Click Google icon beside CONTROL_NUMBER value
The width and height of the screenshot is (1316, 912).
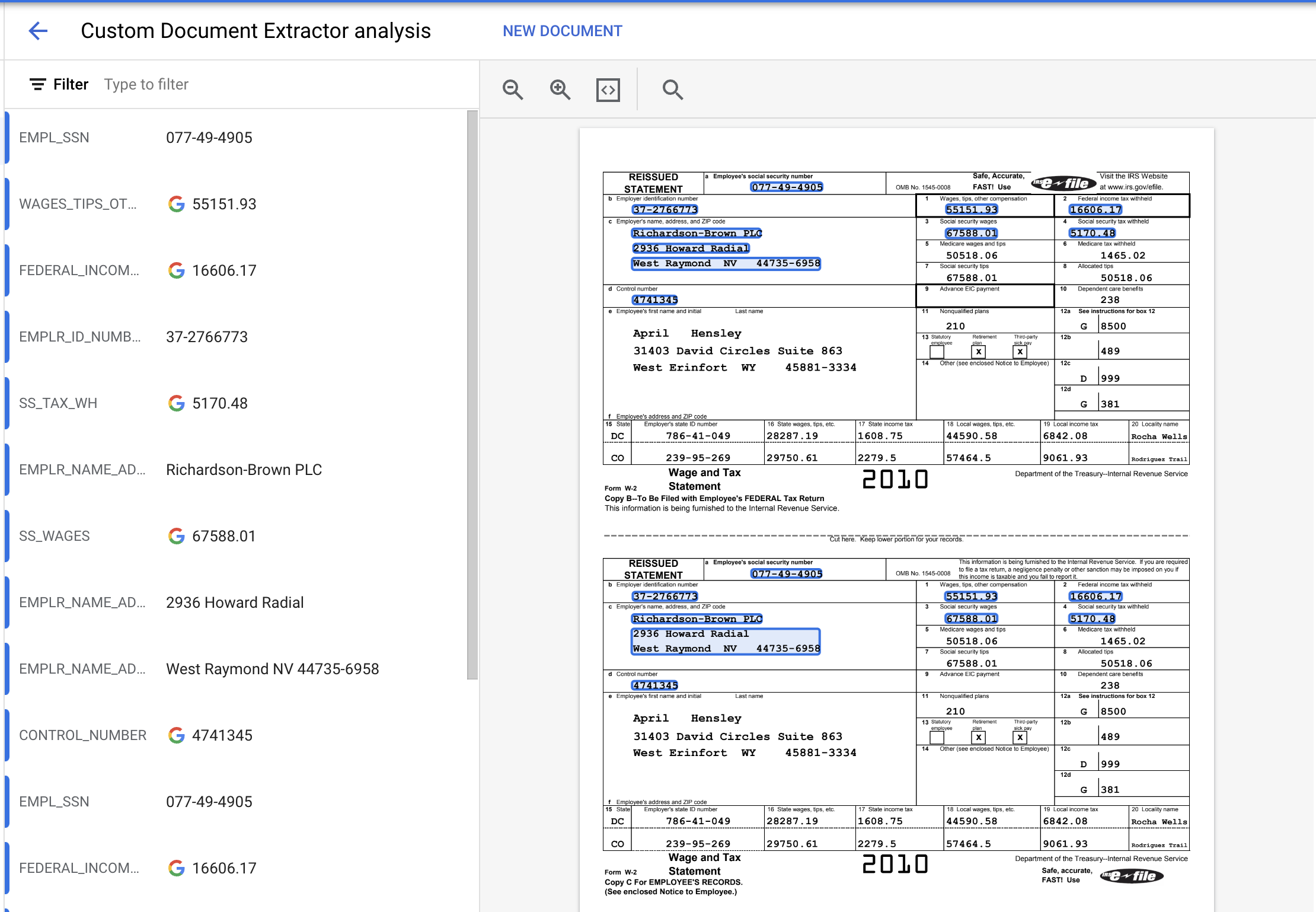point(176,735)
